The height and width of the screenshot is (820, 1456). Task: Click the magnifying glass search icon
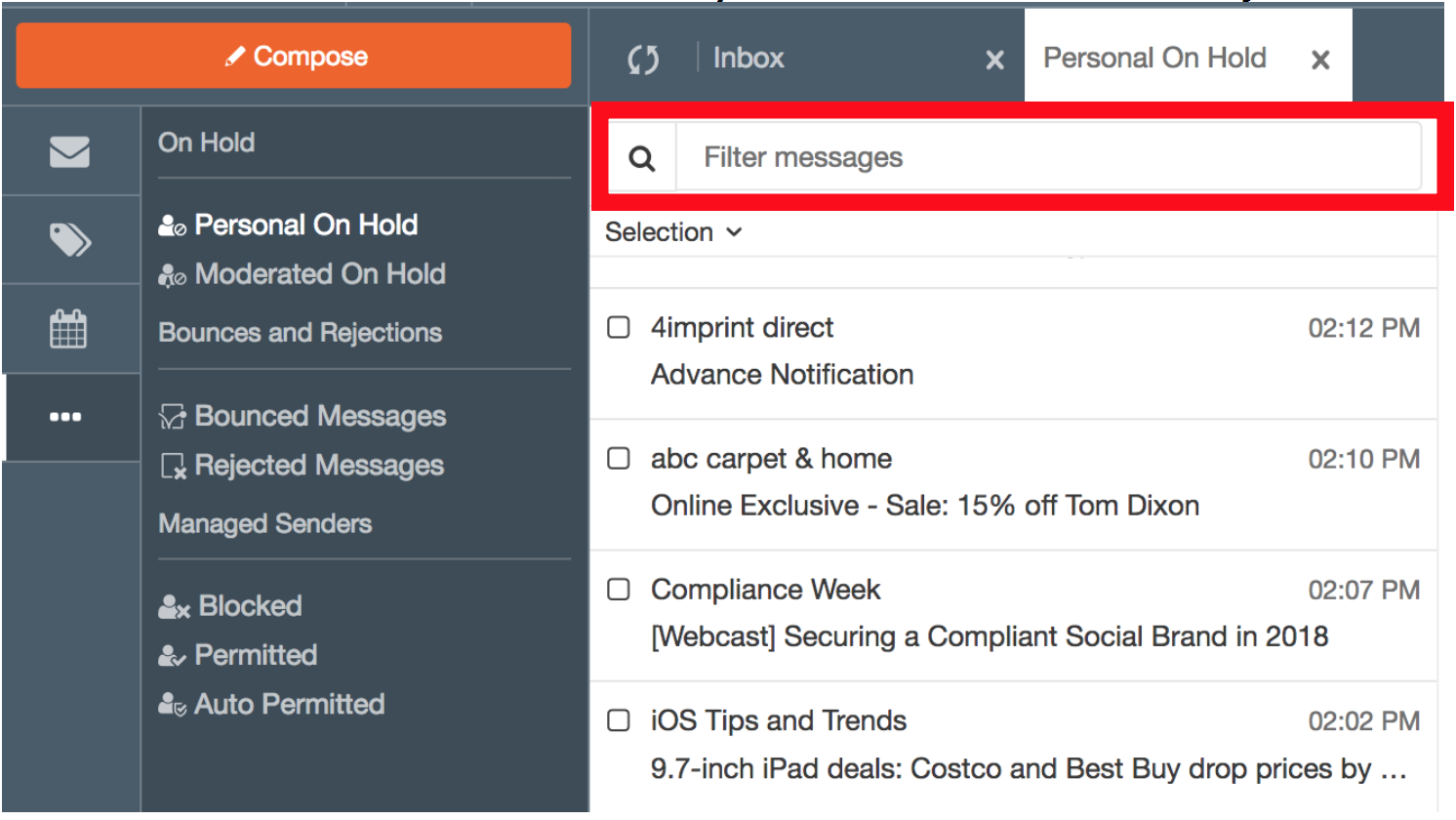[642, 158]
